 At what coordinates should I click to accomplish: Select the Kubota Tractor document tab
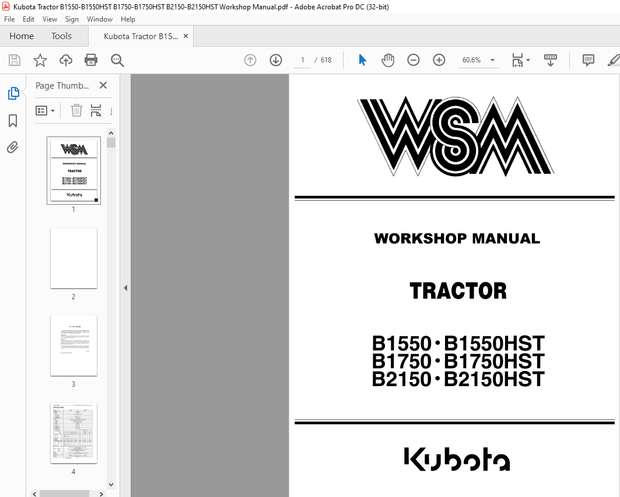(x=140, y=36)
